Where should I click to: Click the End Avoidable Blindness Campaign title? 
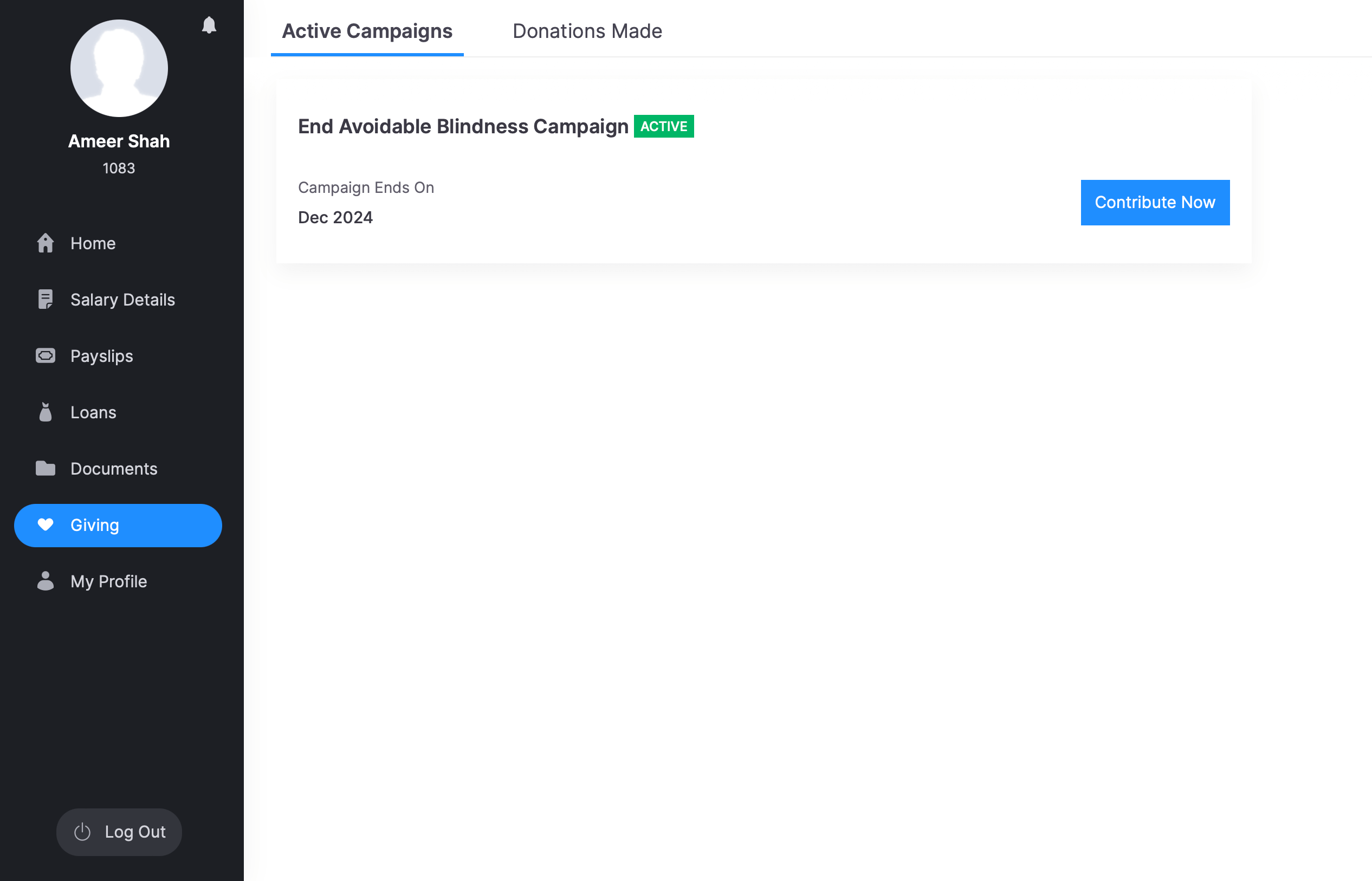[x=463, y=126]
